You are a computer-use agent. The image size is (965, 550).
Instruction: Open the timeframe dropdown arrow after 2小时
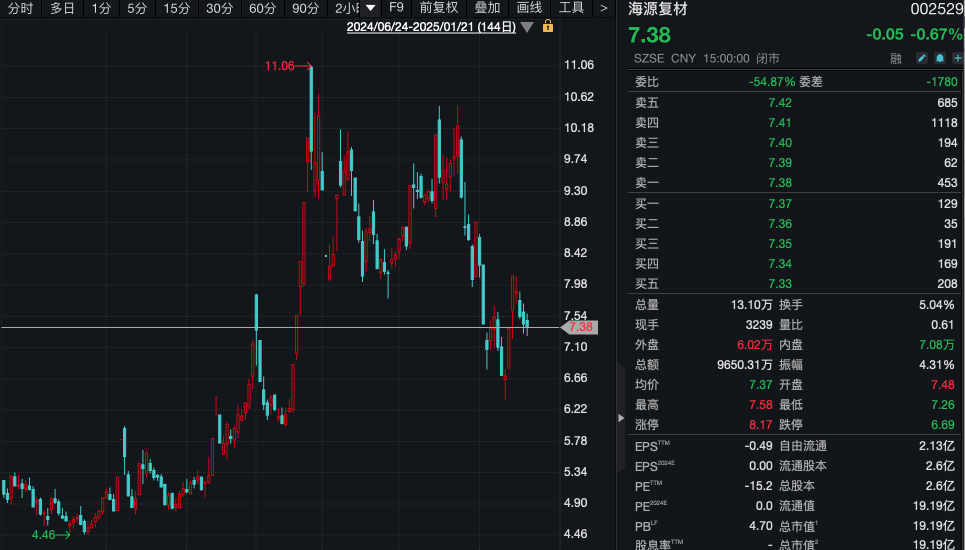pos(371,8)
